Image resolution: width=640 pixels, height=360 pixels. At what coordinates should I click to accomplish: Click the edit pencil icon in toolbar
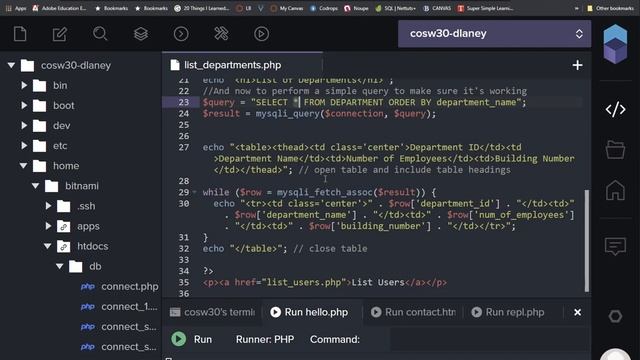coord(60,34)
